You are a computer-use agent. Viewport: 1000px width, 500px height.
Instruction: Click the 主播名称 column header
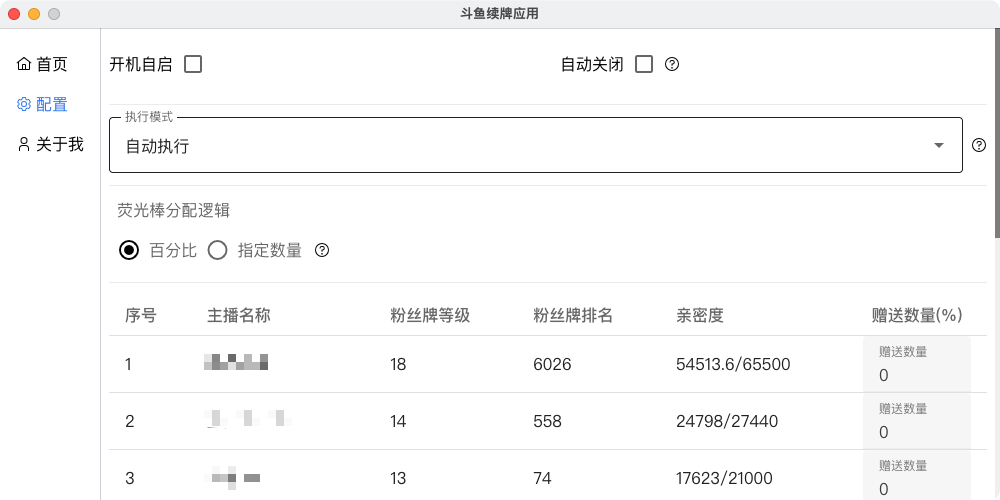tap(239, 315)
